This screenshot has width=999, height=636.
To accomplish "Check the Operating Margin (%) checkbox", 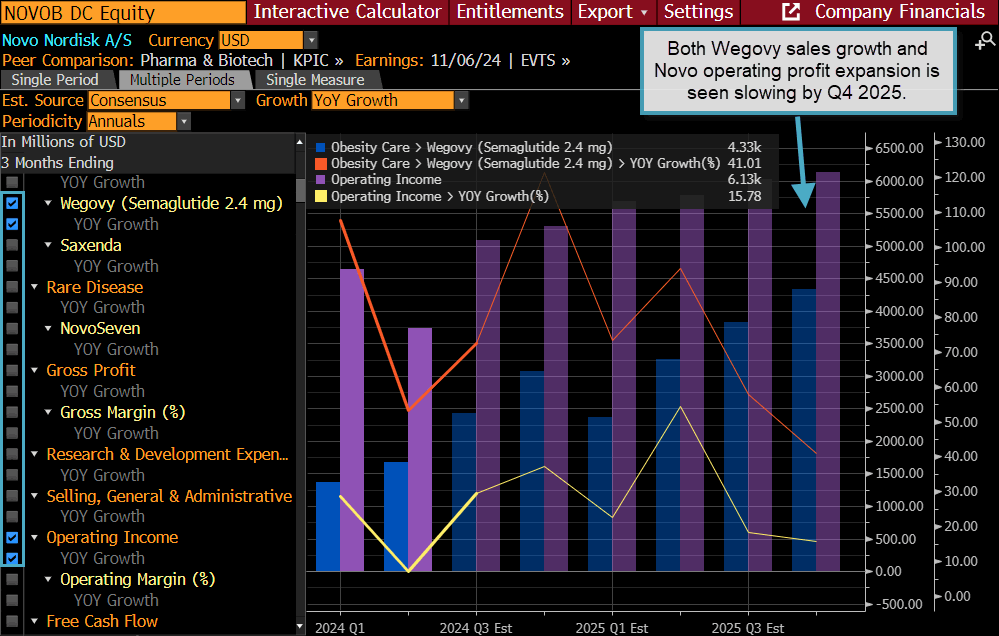I will (12, 579).
